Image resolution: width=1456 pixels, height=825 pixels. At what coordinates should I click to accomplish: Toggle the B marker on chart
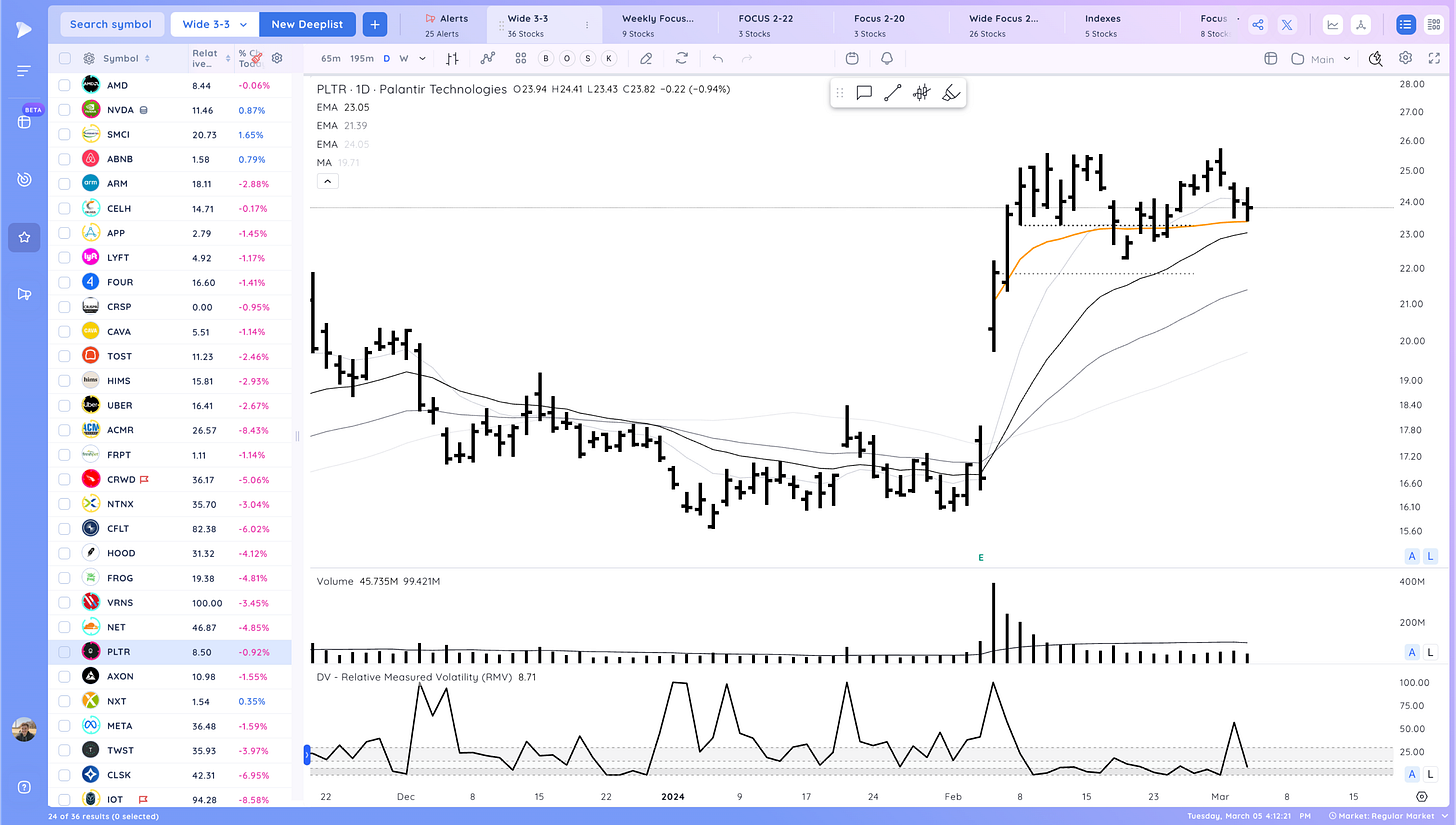click(x=546, y=59)
